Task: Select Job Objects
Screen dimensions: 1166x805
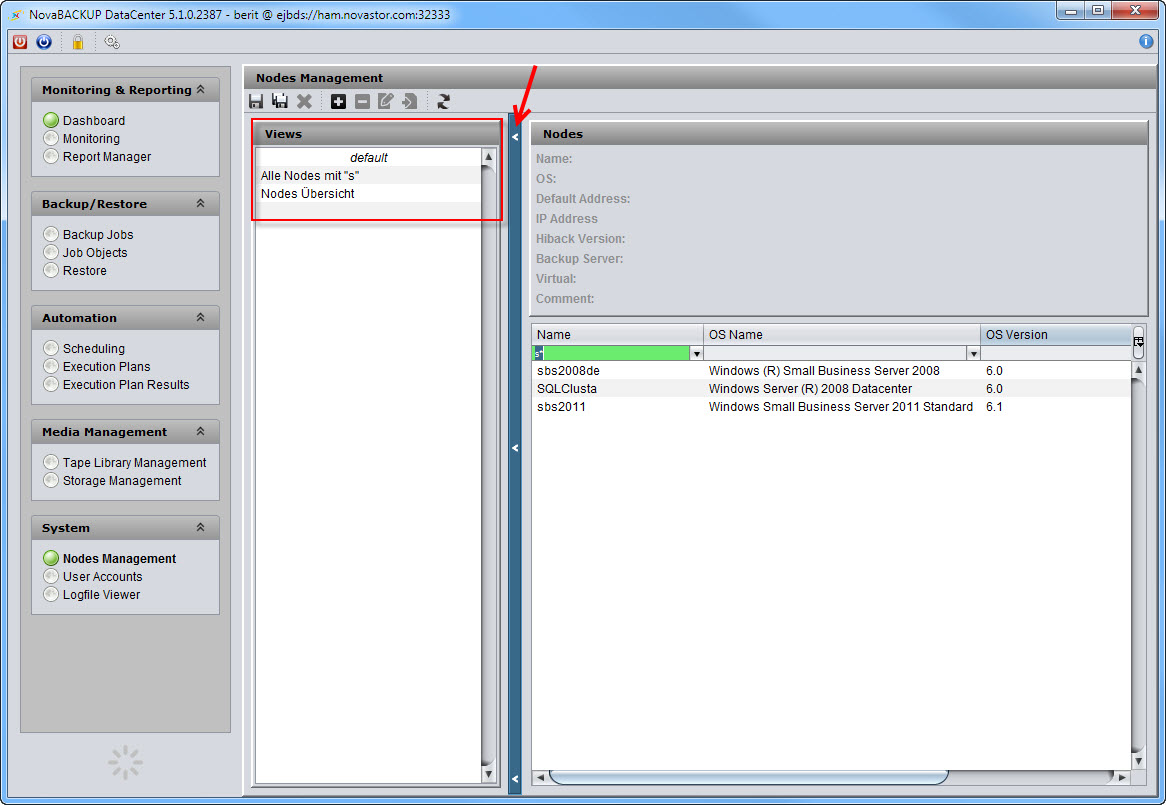Action: (85, 253)
